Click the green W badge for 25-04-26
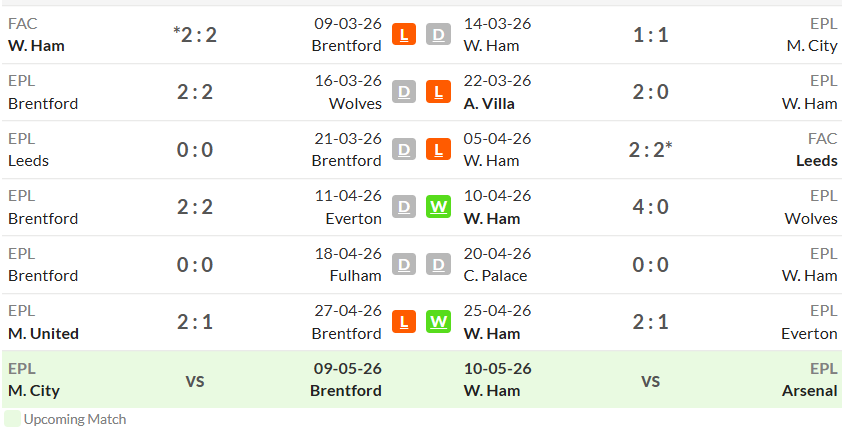Screen dimensions: 842x436 pos(438,322)
